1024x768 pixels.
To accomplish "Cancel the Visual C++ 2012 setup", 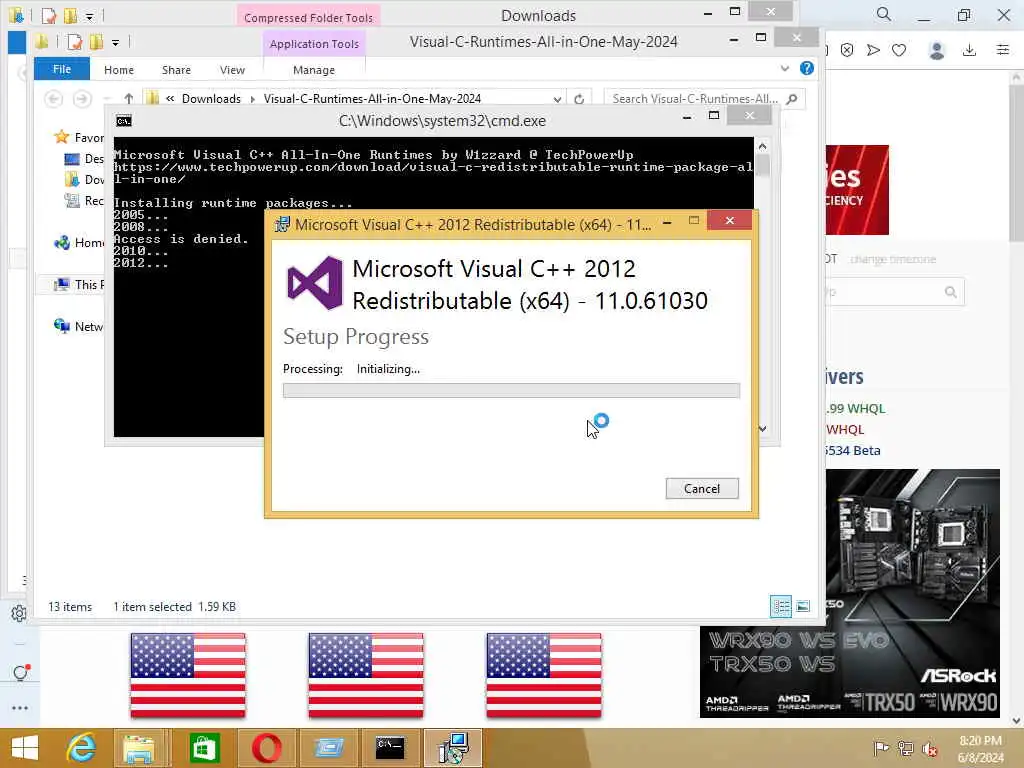I will (702, 488).
